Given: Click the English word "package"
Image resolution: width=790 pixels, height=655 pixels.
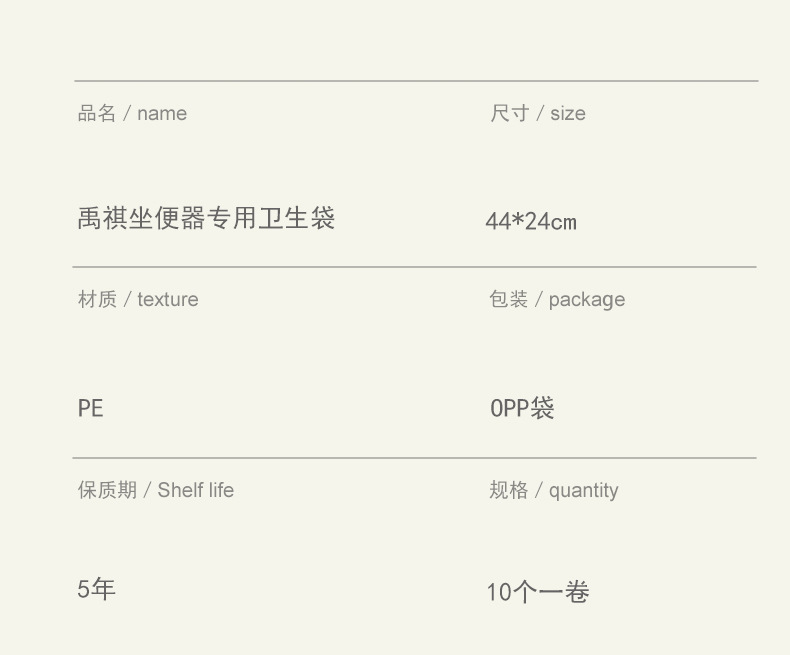Looking at the screenshot, I should click(586, 300).
